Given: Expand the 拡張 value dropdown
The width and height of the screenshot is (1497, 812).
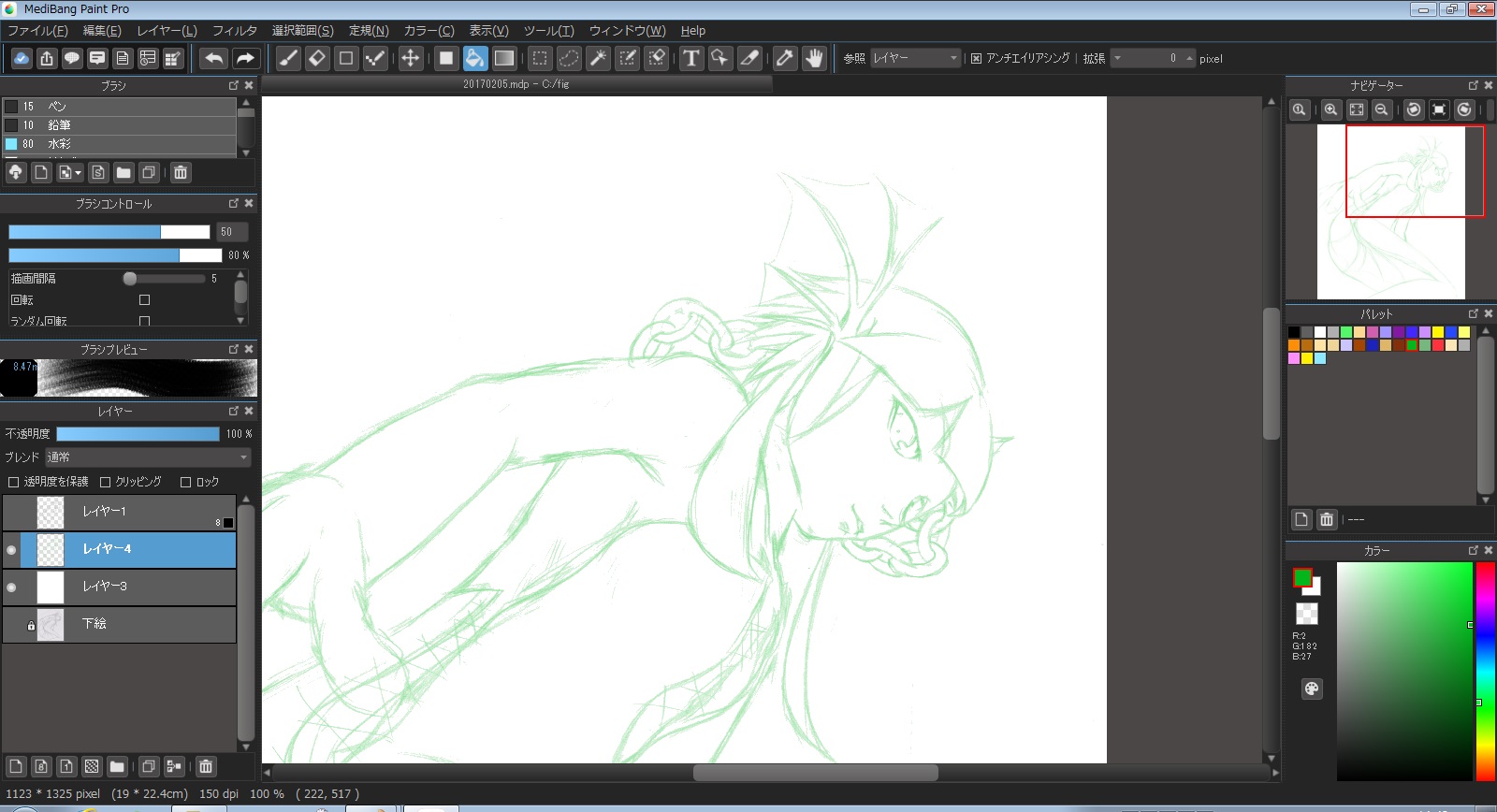Looking at the screenshot, I should pyautogui.click(x=1118, y=58).
